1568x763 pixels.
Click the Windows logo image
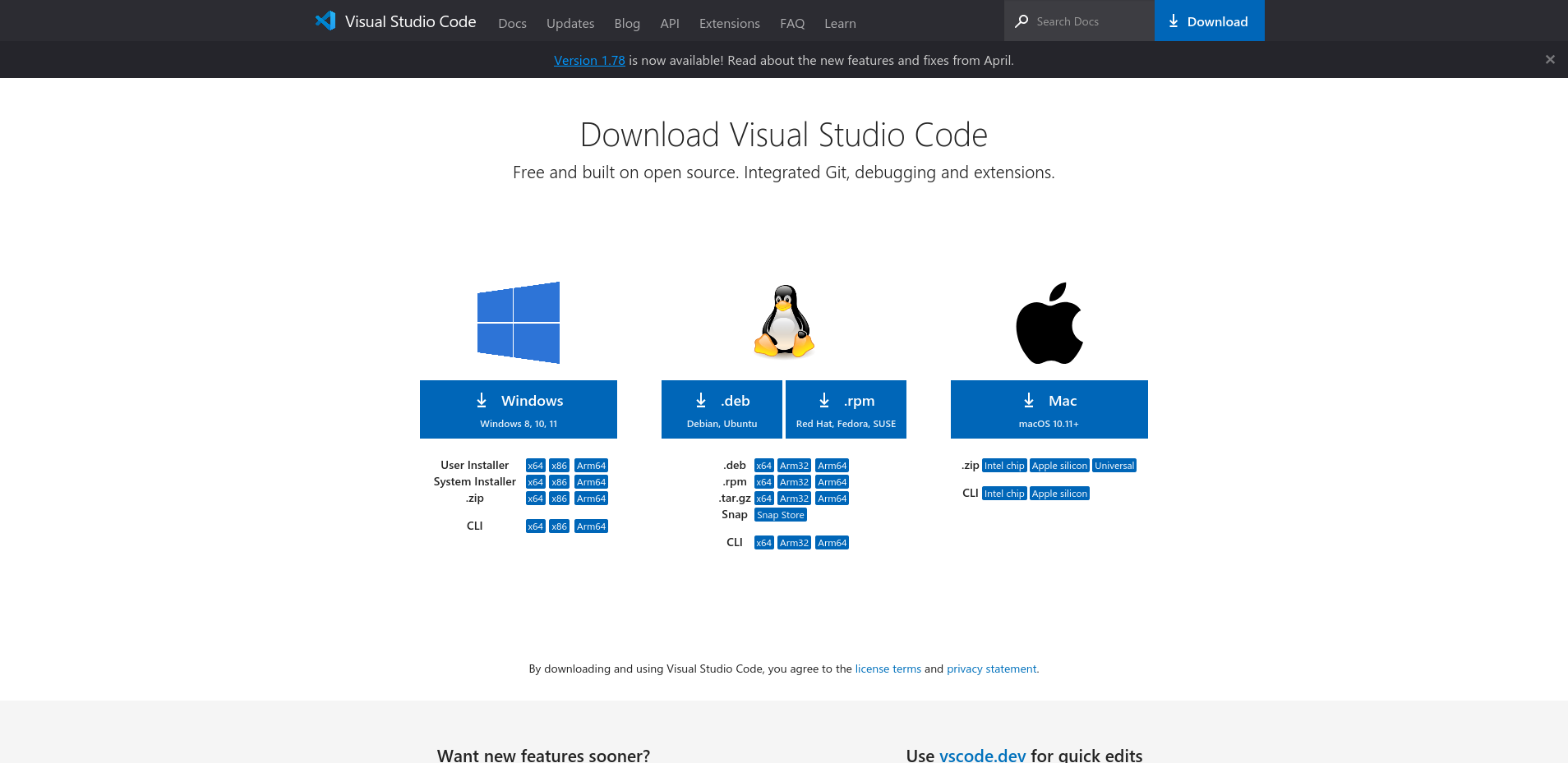click(x=519, y=323)
